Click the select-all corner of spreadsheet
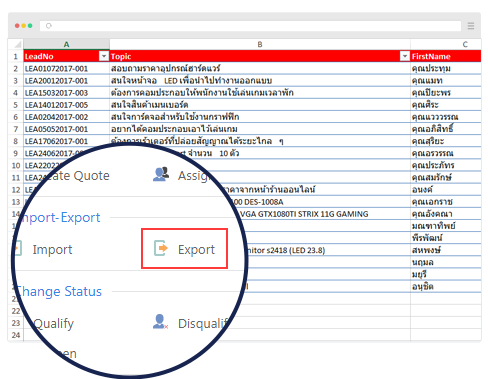Screen dimensions: 488x379 tap(16, 44)
